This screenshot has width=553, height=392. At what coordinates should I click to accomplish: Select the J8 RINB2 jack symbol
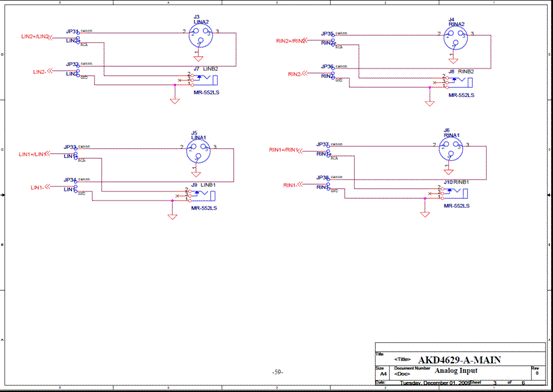(x=459, y=82)
